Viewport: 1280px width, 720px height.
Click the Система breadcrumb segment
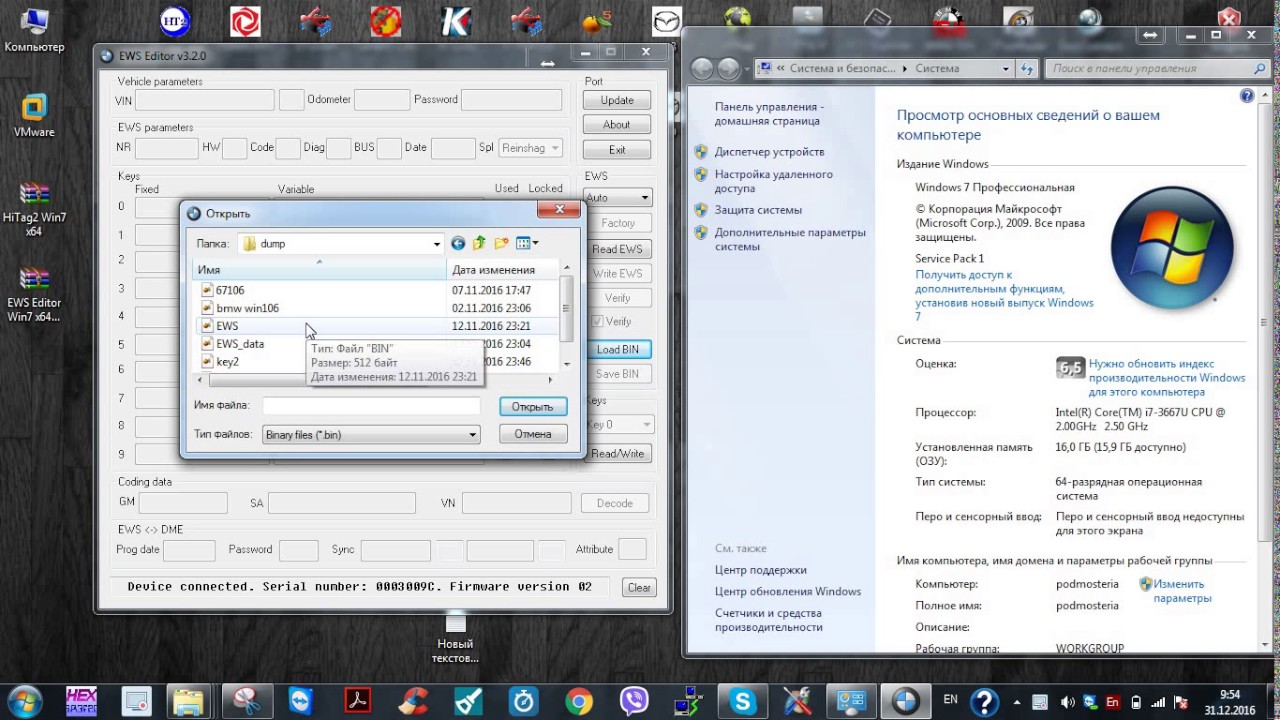pos(936,69)
